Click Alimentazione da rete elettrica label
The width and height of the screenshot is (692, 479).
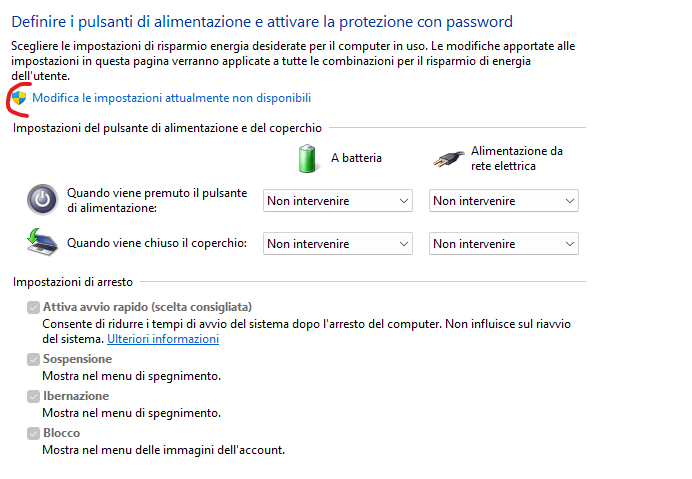coord(517,158)
